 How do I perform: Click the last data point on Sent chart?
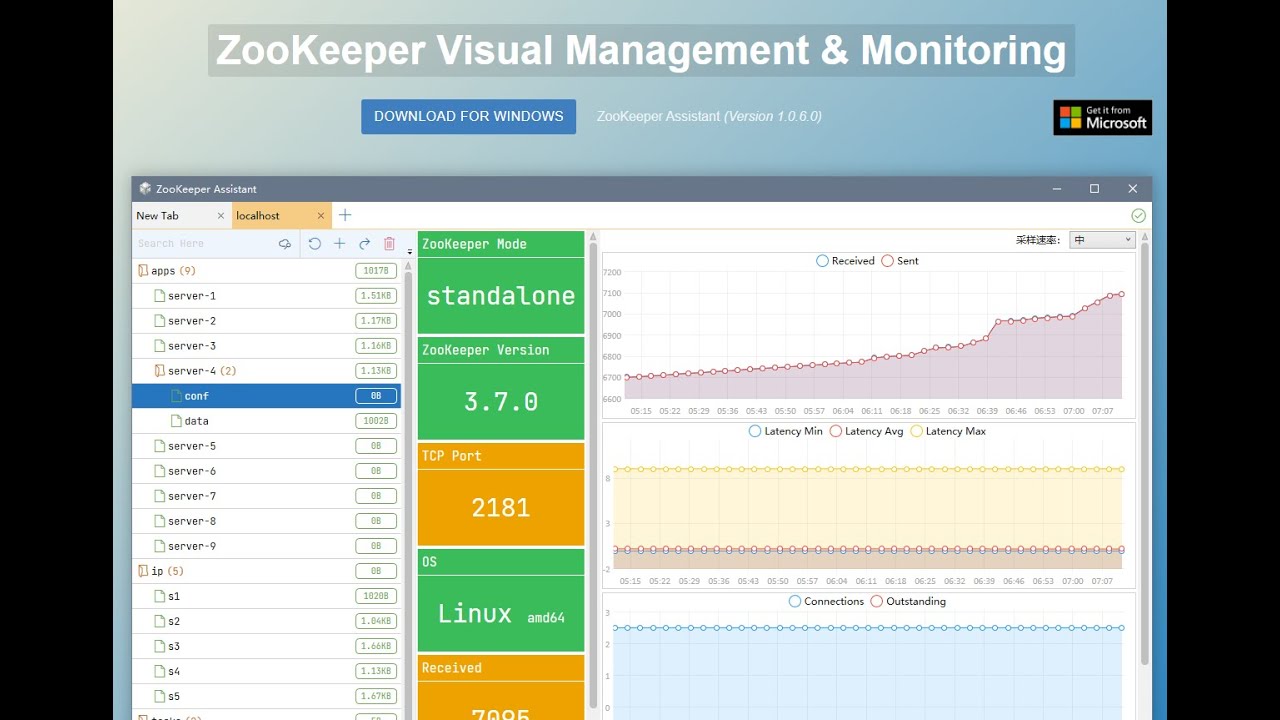(1121, 294)
